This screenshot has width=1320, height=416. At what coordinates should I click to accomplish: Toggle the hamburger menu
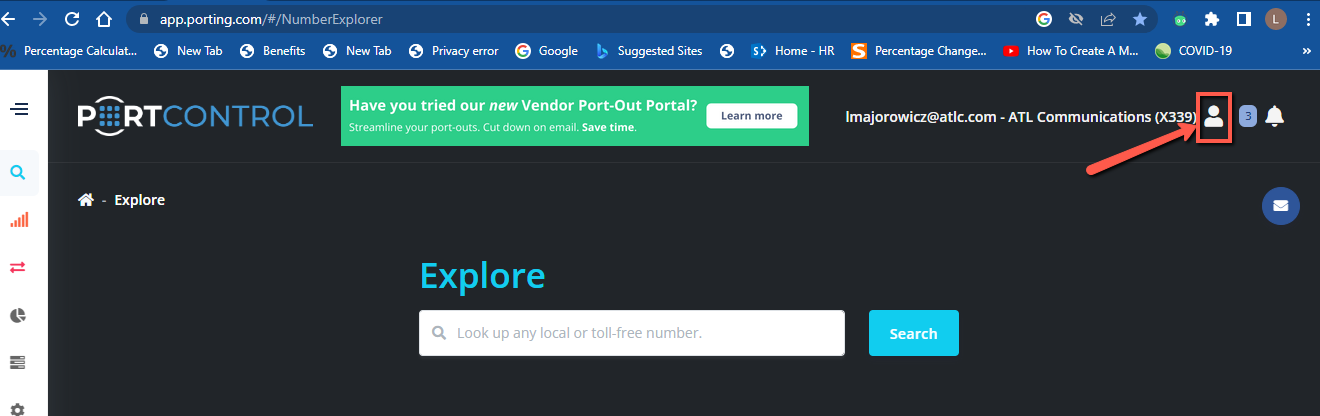pos(18,109)
